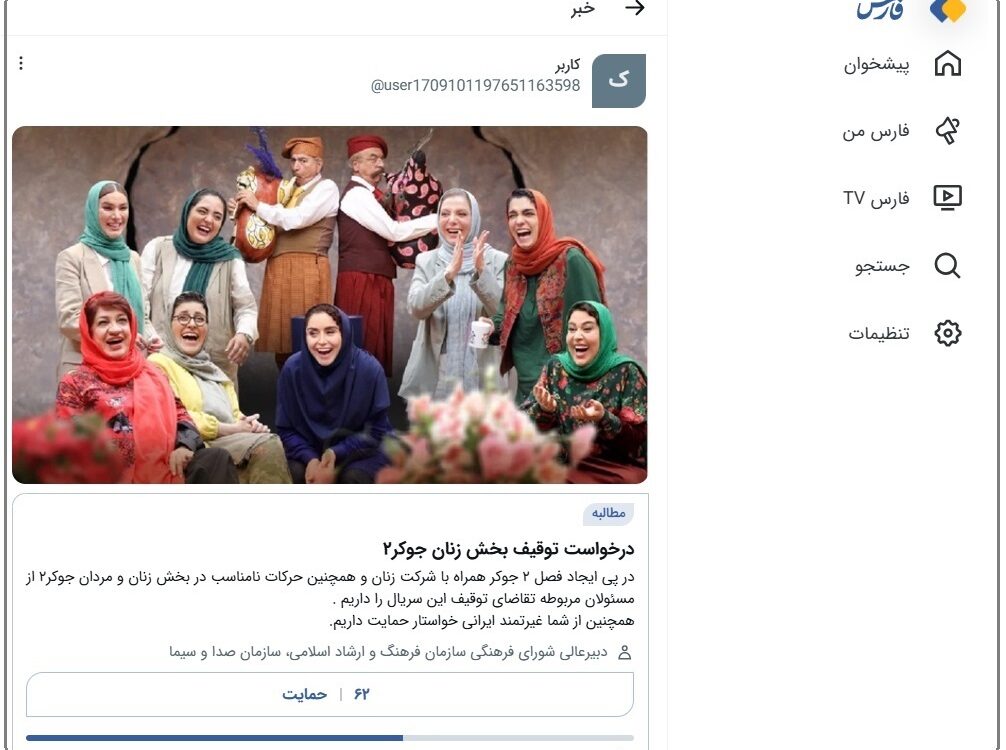1006x750 pixels.
Task: Click the magnifying glass search icon
Action: click(x=948, y=265)
